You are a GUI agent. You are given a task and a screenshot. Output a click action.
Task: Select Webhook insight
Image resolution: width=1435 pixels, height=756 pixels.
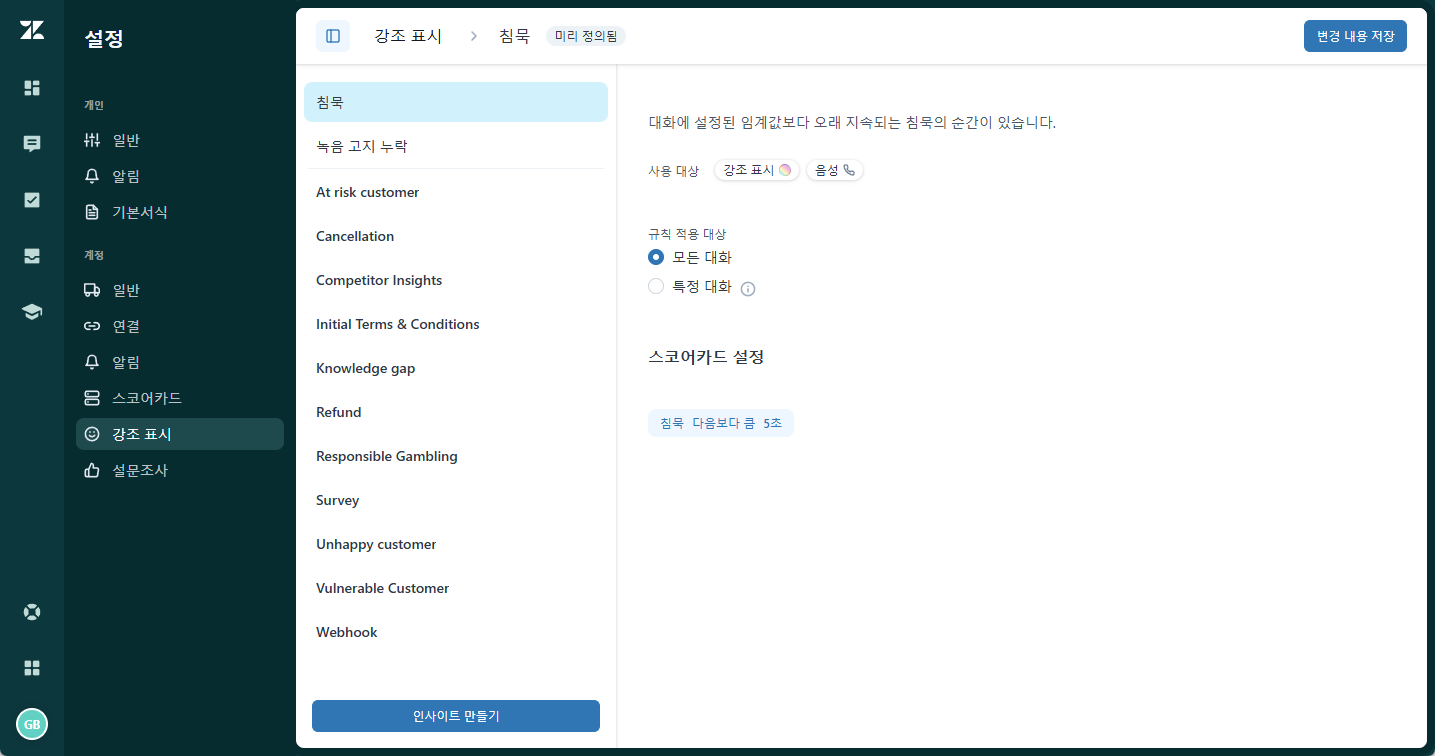(456, 632)
